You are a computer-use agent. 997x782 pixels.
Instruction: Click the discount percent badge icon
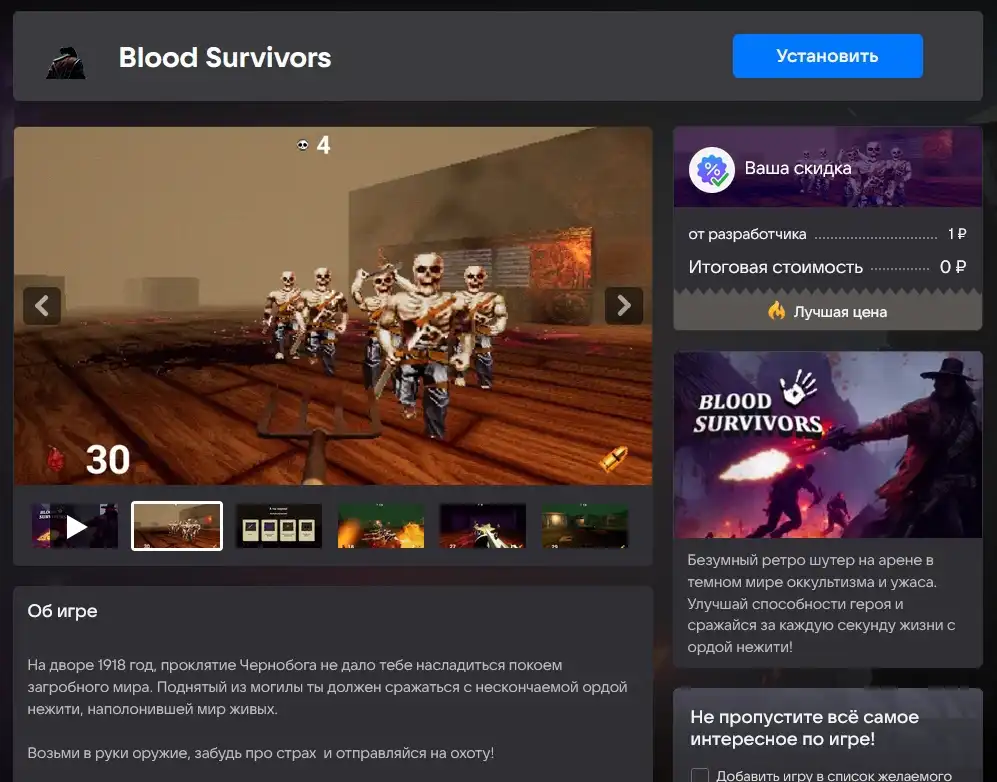pyautogui.click(x=712, y=170)
